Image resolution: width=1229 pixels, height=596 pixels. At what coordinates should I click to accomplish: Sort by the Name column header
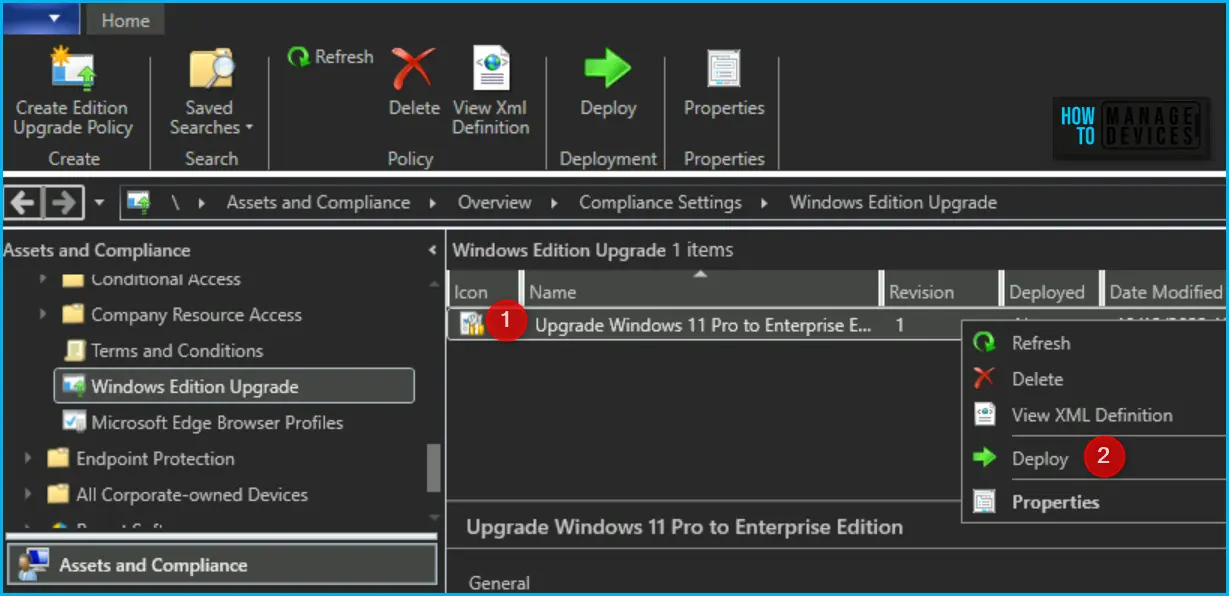coord(702,292)
